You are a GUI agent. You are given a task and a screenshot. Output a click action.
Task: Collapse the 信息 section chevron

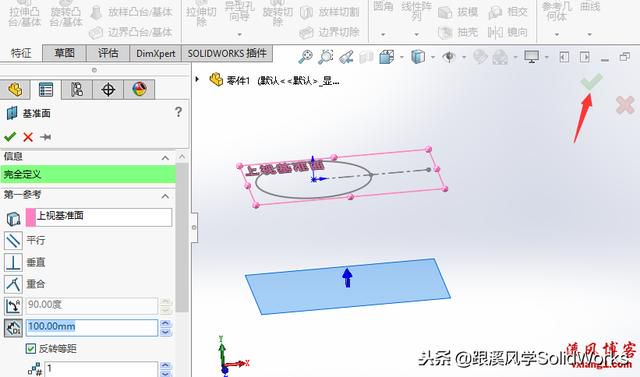[x=165, y=157]
